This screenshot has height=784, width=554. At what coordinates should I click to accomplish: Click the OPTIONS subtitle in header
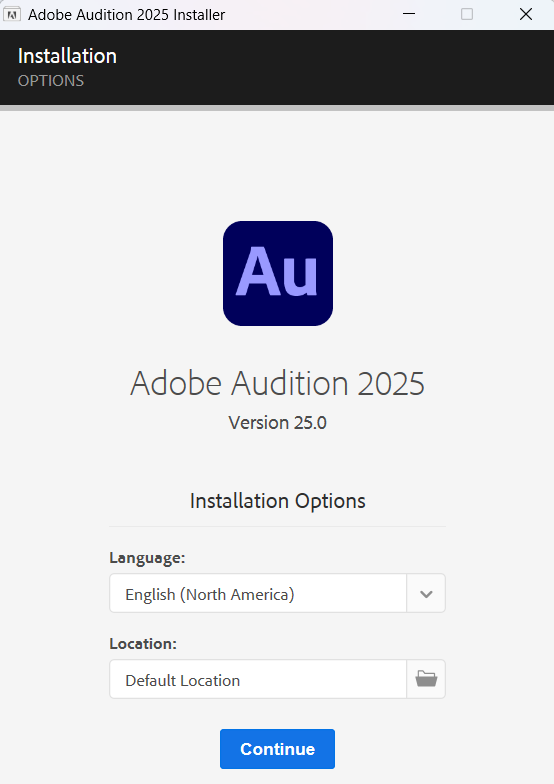[51, 80]
